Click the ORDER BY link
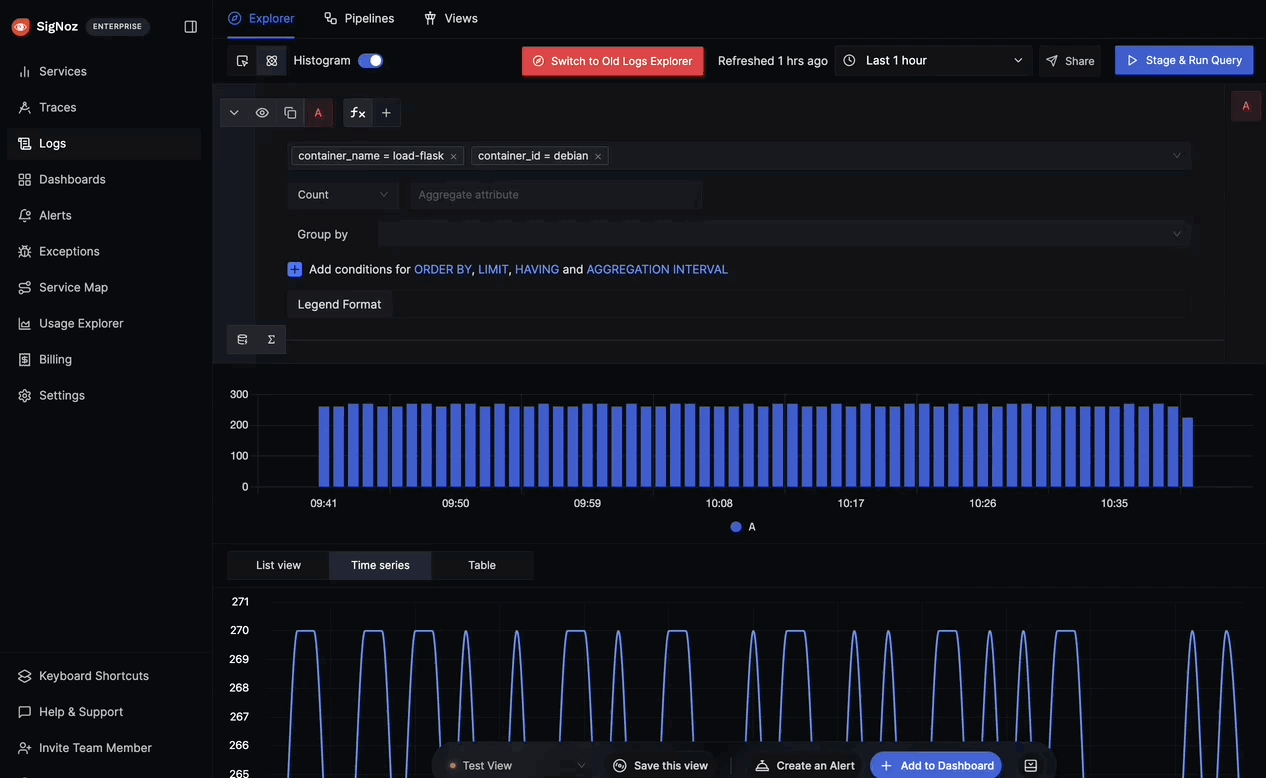Screen dimensions: 1266x778 click(x=443, y=270)
